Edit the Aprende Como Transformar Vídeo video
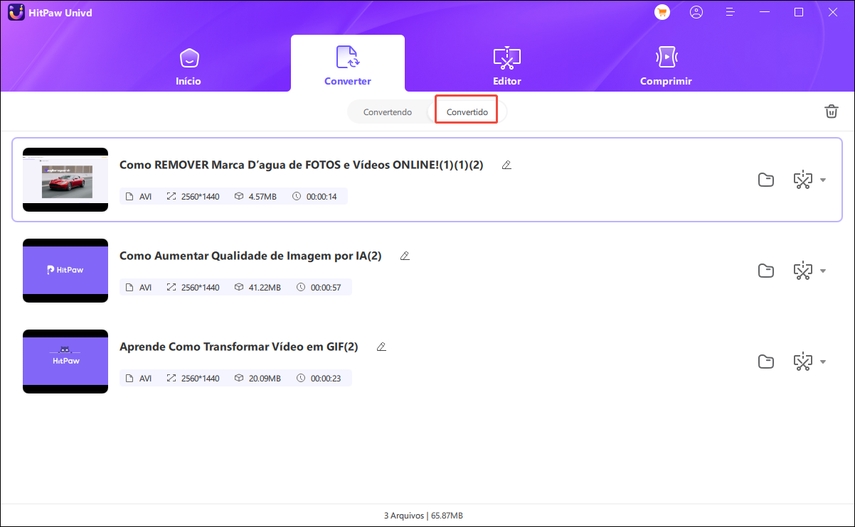The width and height of the screenshot is (855, 527). [803, 362]
